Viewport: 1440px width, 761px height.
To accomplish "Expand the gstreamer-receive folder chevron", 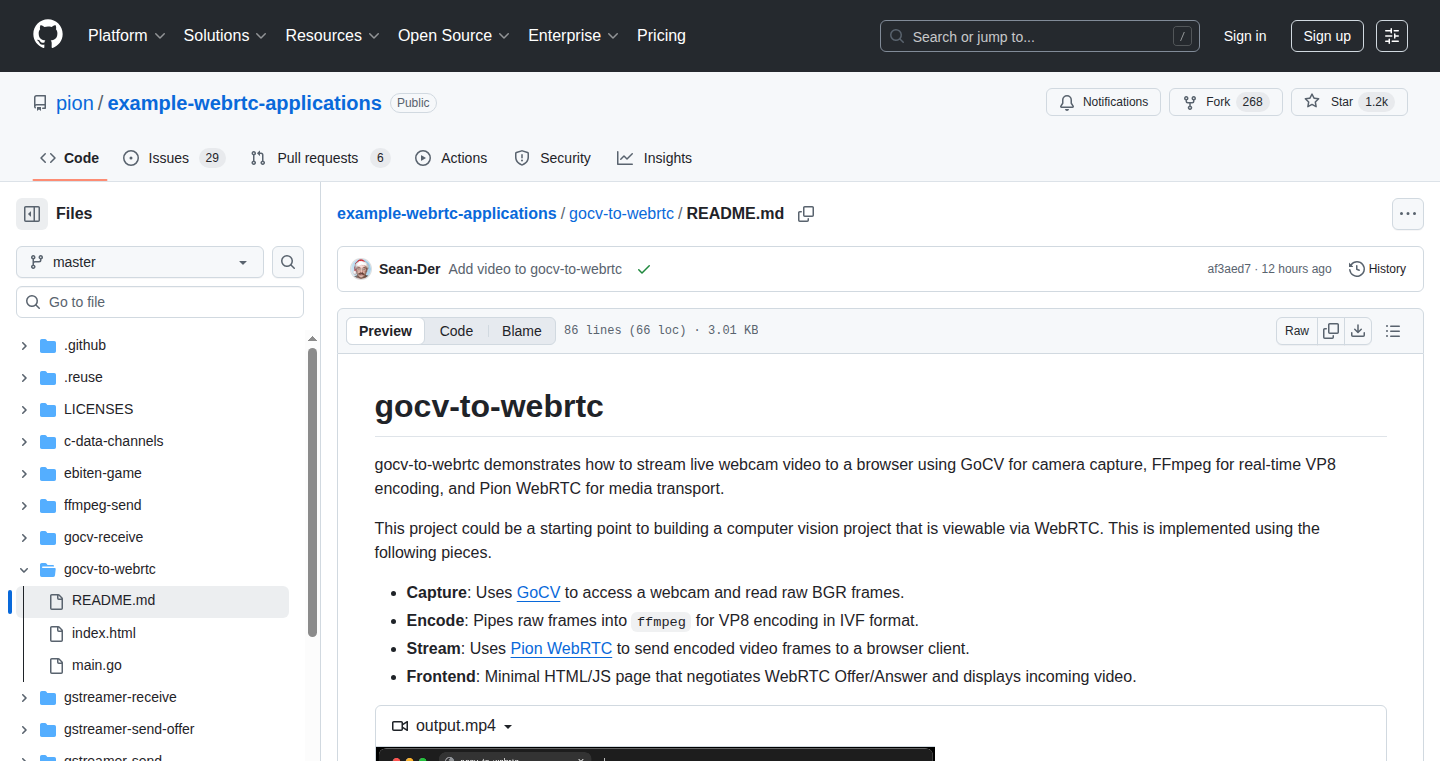I will (24, 697).
